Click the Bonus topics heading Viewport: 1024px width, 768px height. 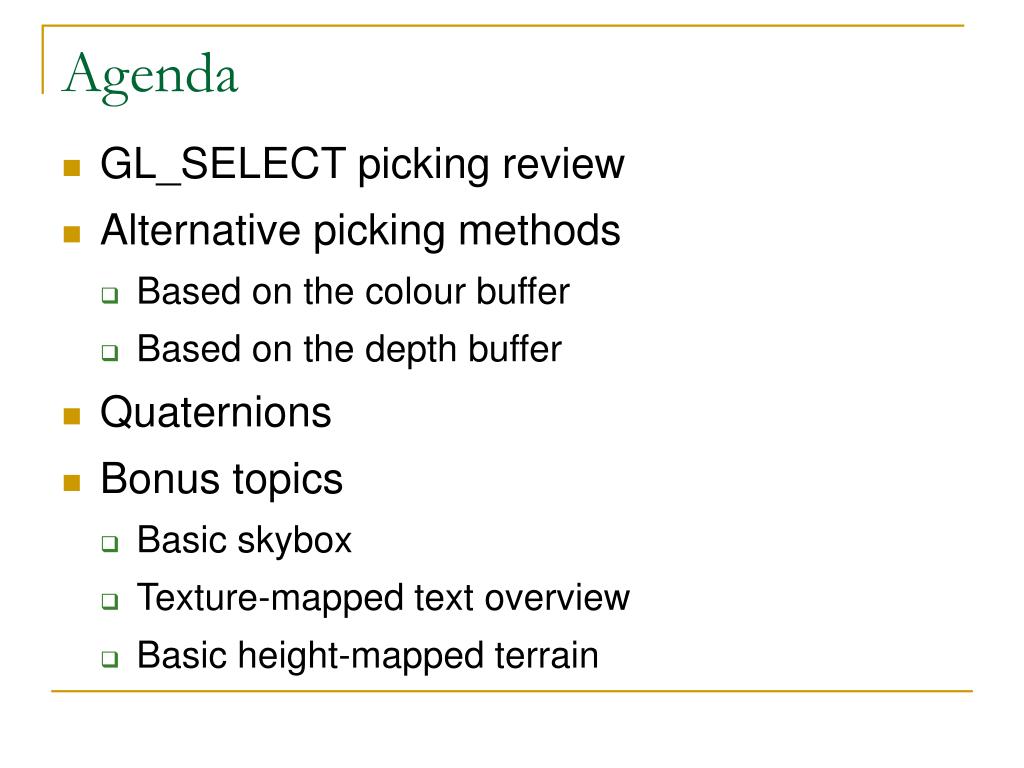221,480
